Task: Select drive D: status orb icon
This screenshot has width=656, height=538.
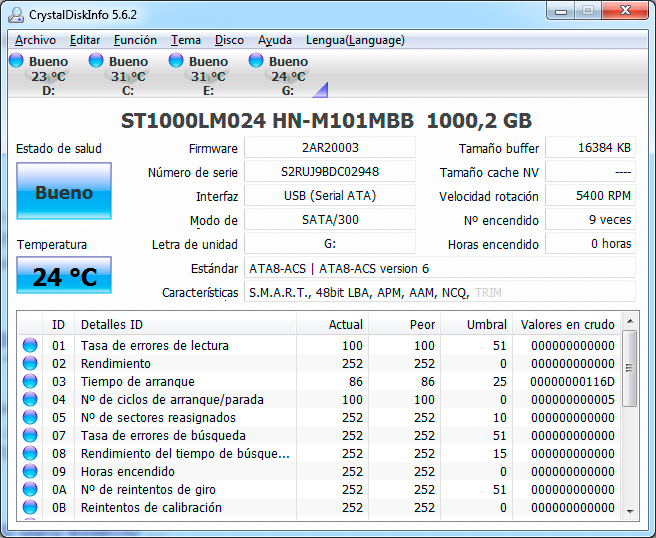Action: pyautogui.click(x=16, y=61)
